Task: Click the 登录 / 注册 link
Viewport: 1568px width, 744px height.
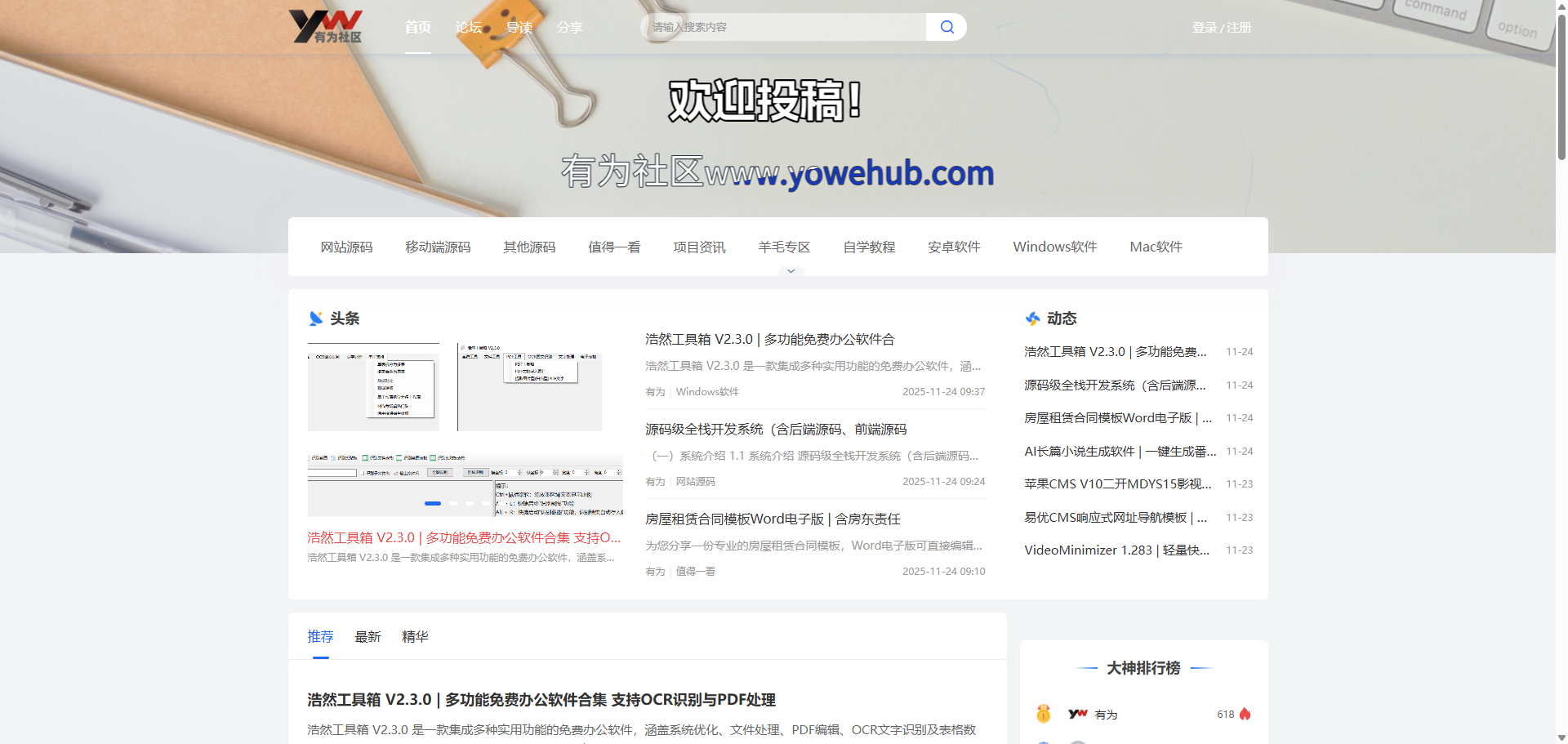Action: 1221,28
